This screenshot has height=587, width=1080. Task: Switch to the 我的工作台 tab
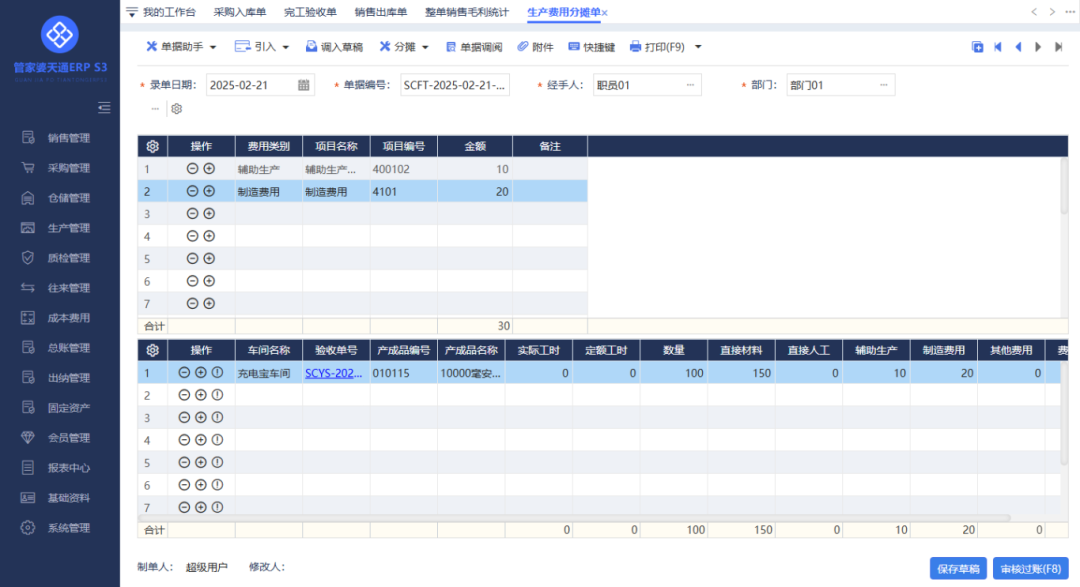pyautogui.click(x=169, y=12)
